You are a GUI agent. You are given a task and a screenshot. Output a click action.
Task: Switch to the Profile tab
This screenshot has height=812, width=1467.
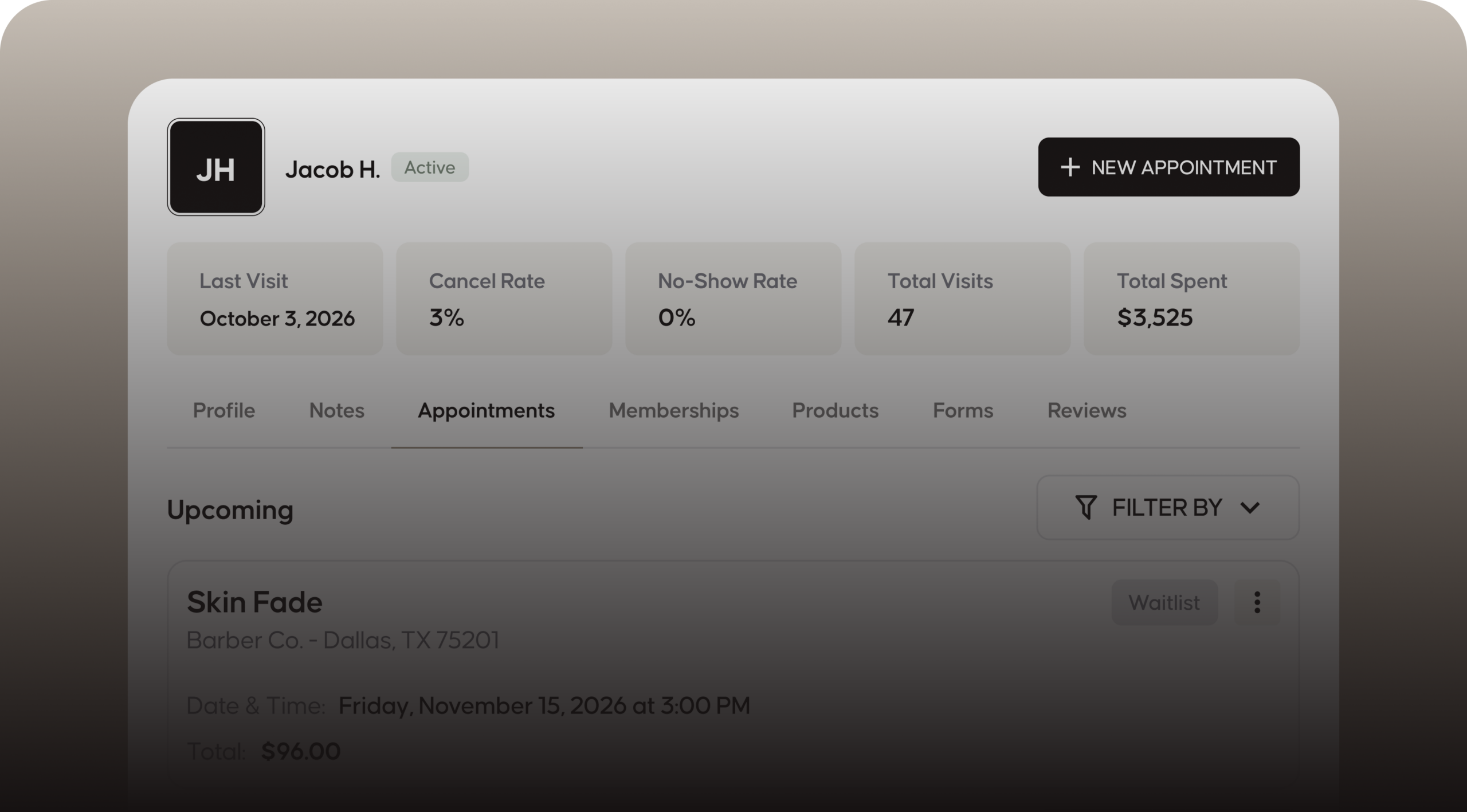(224, 411)
